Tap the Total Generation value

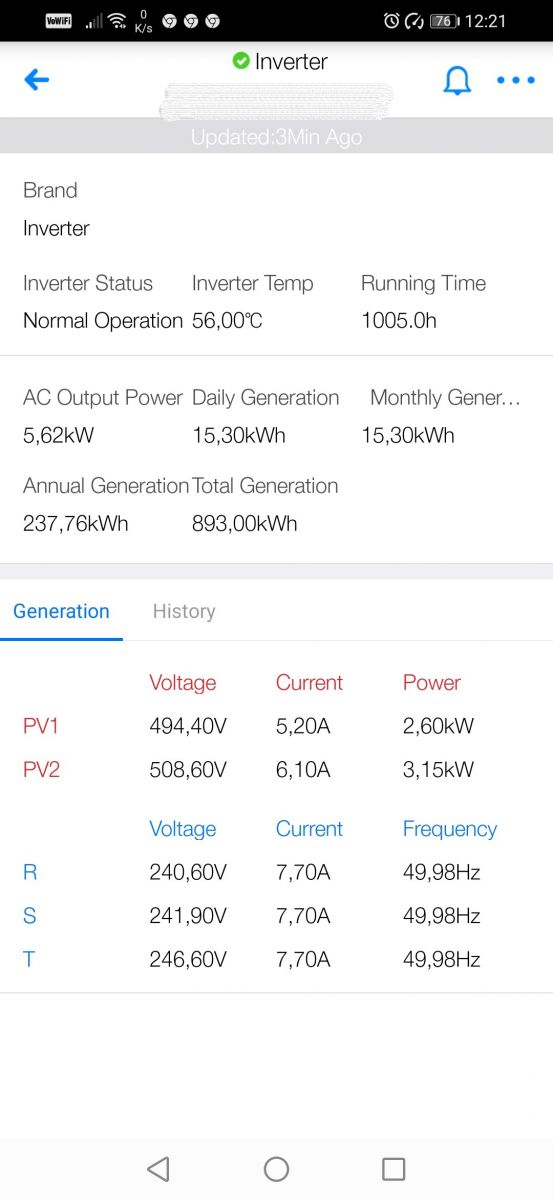pyautogui.click(x=244, y=524)
